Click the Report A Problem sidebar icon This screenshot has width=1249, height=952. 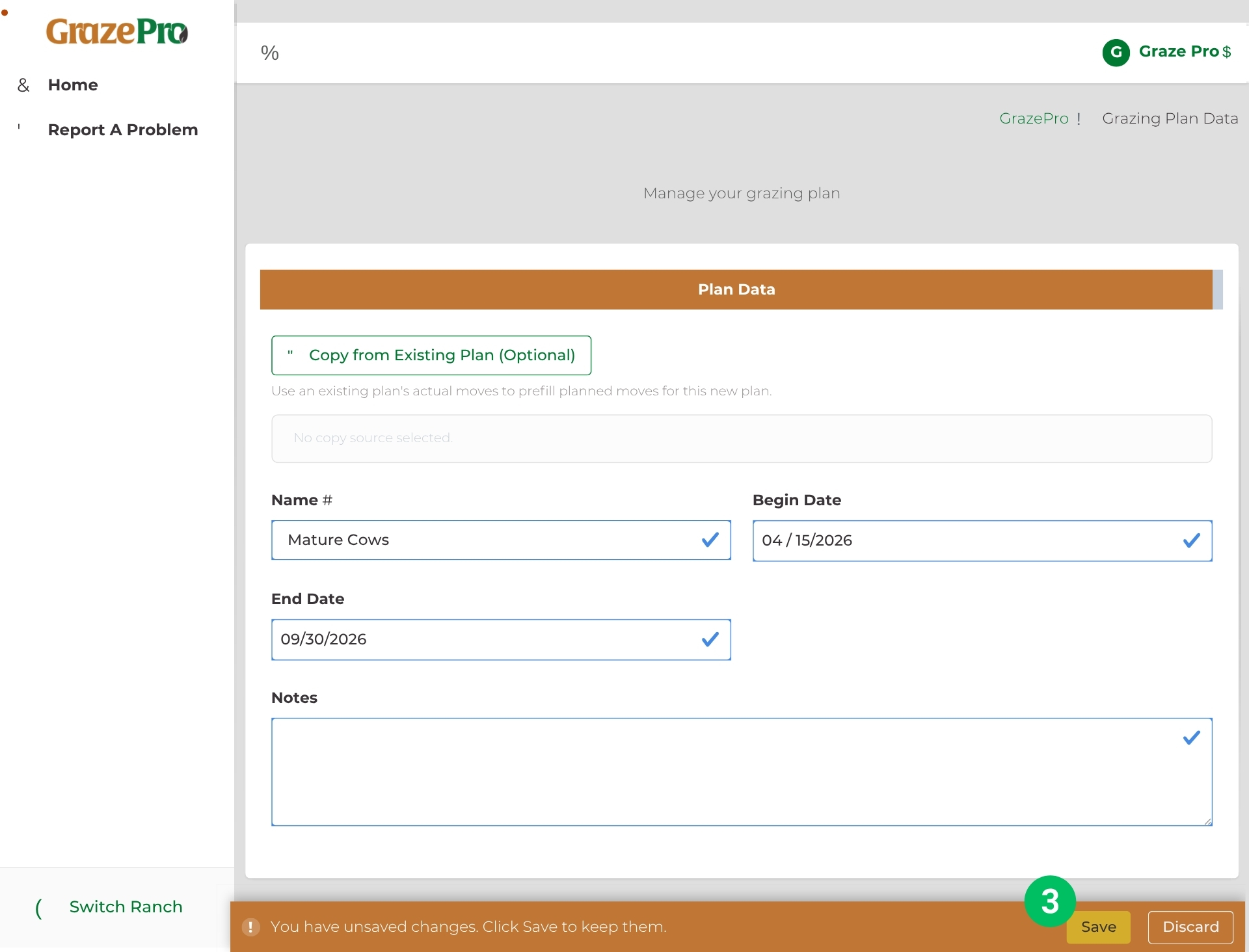tap(19, 127)
